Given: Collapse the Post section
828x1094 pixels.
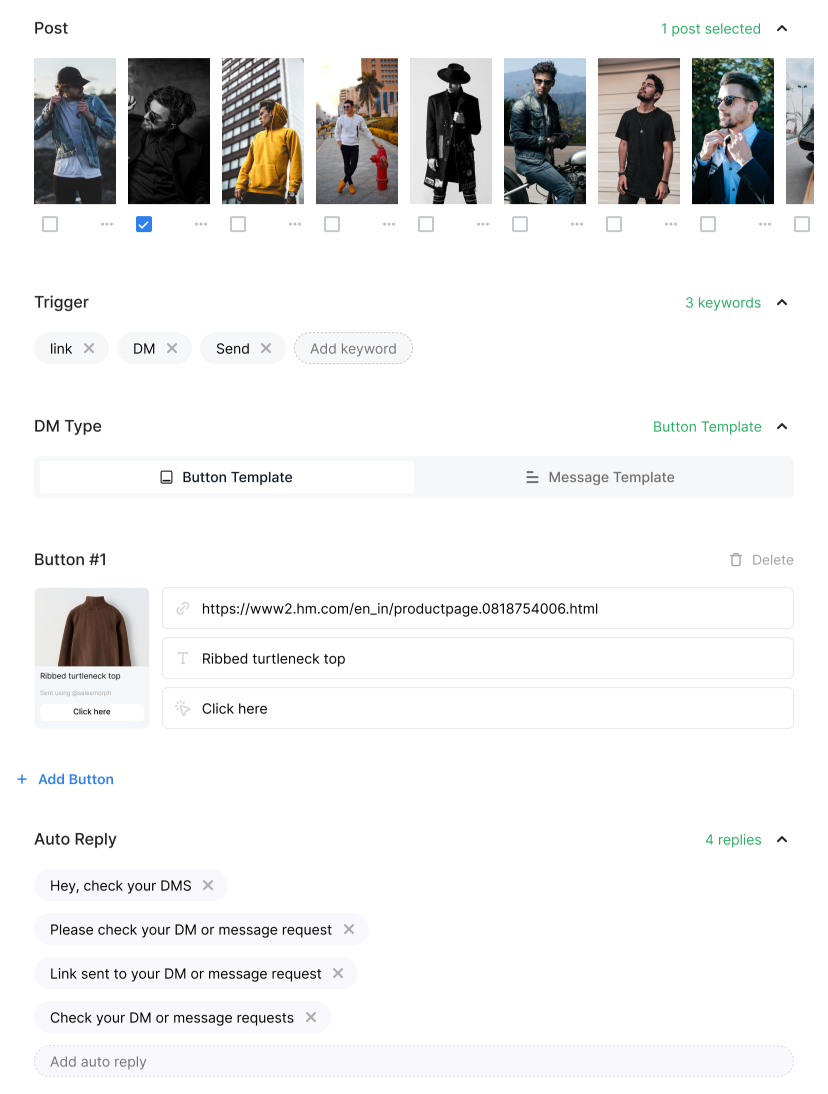Looking at the screenshot, I should (782, 29).
